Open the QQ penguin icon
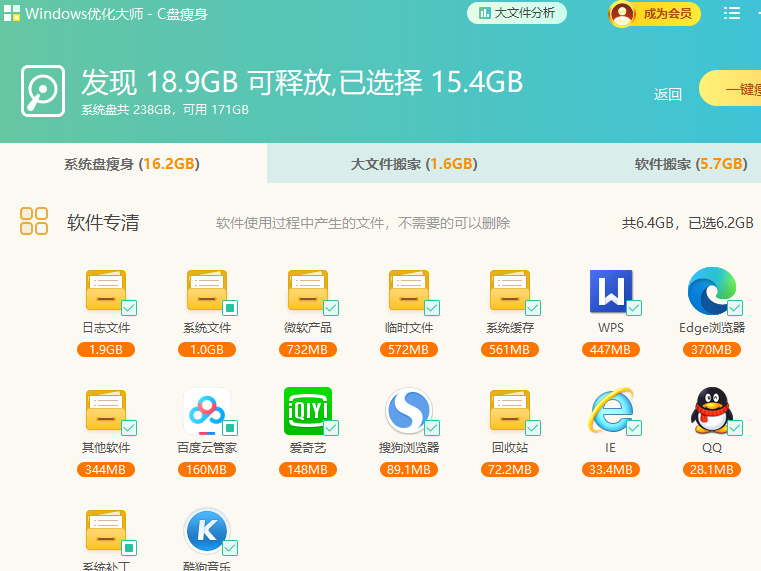The height and width of the screenshot is (571, 761). [711, 410]
